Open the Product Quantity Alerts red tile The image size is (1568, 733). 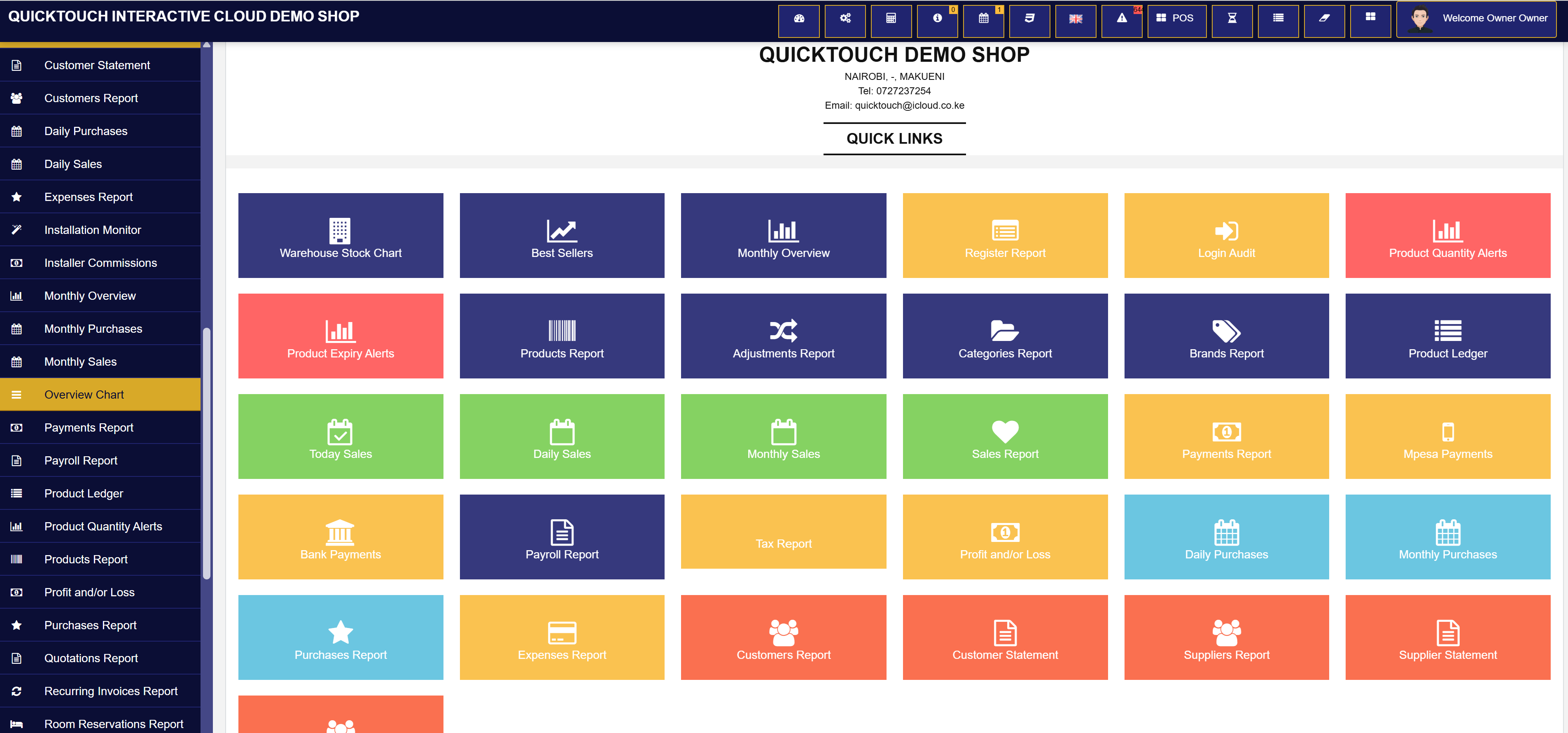(1447, 236)
